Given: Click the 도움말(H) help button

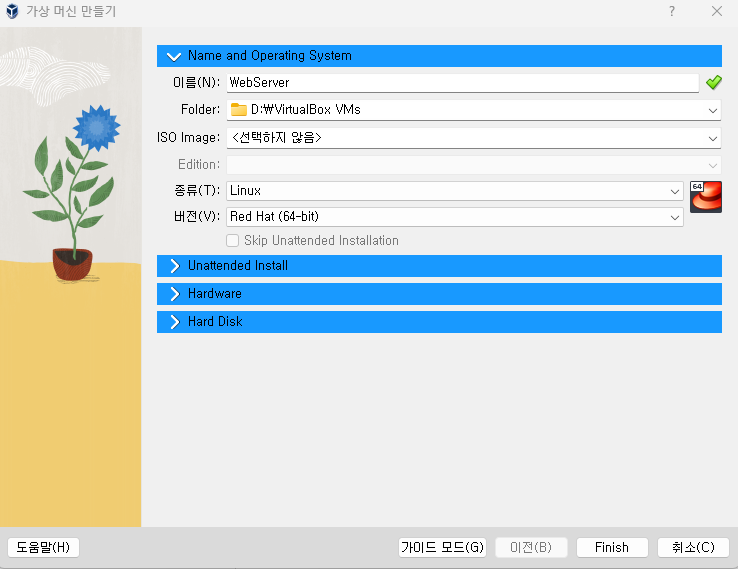Looking at the screenshot, I should tap(43, 547).
